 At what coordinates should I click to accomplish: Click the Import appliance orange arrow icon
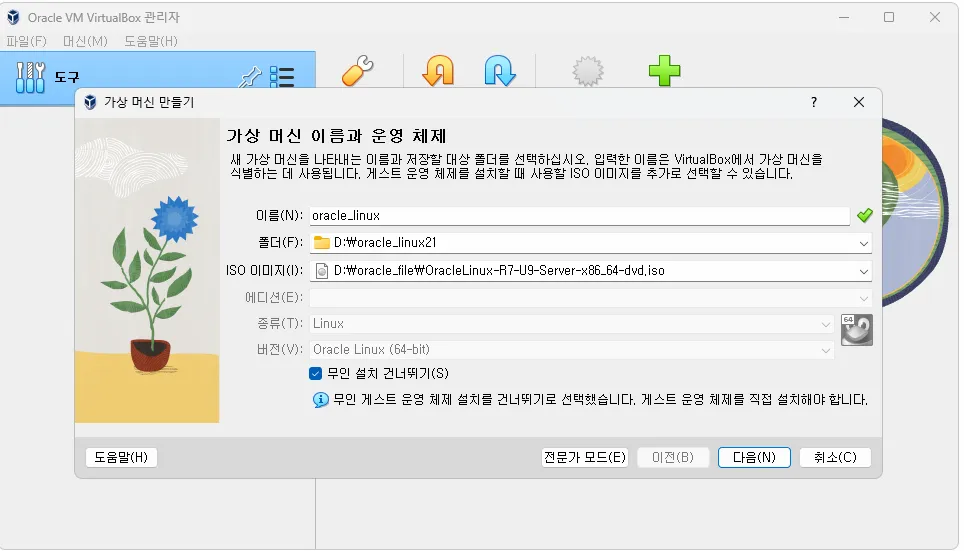coord(438,70)
